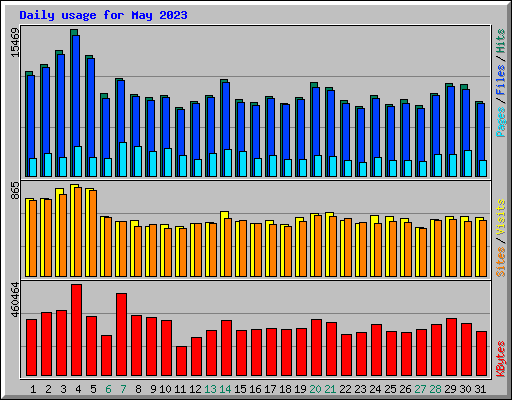Image resolution: width=512 pixels, height=400 pixels.
Task: Select the red KBytes bar for day 14
Action: click(x=226, y=348)
